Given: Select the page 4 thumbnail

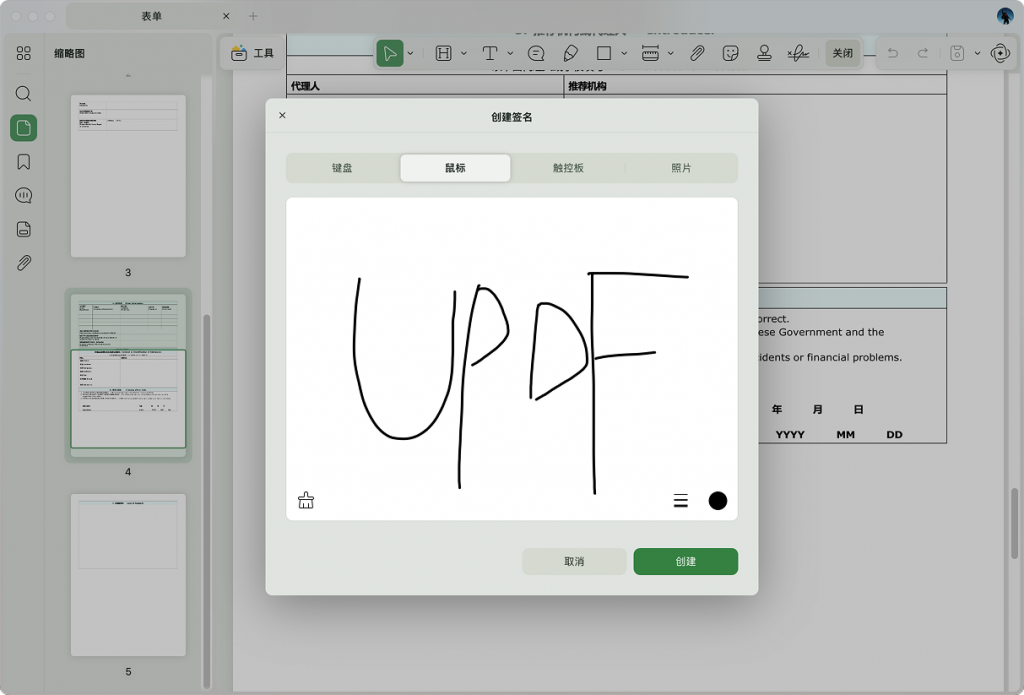Looking at the screenshot, I should coord(129,374).
